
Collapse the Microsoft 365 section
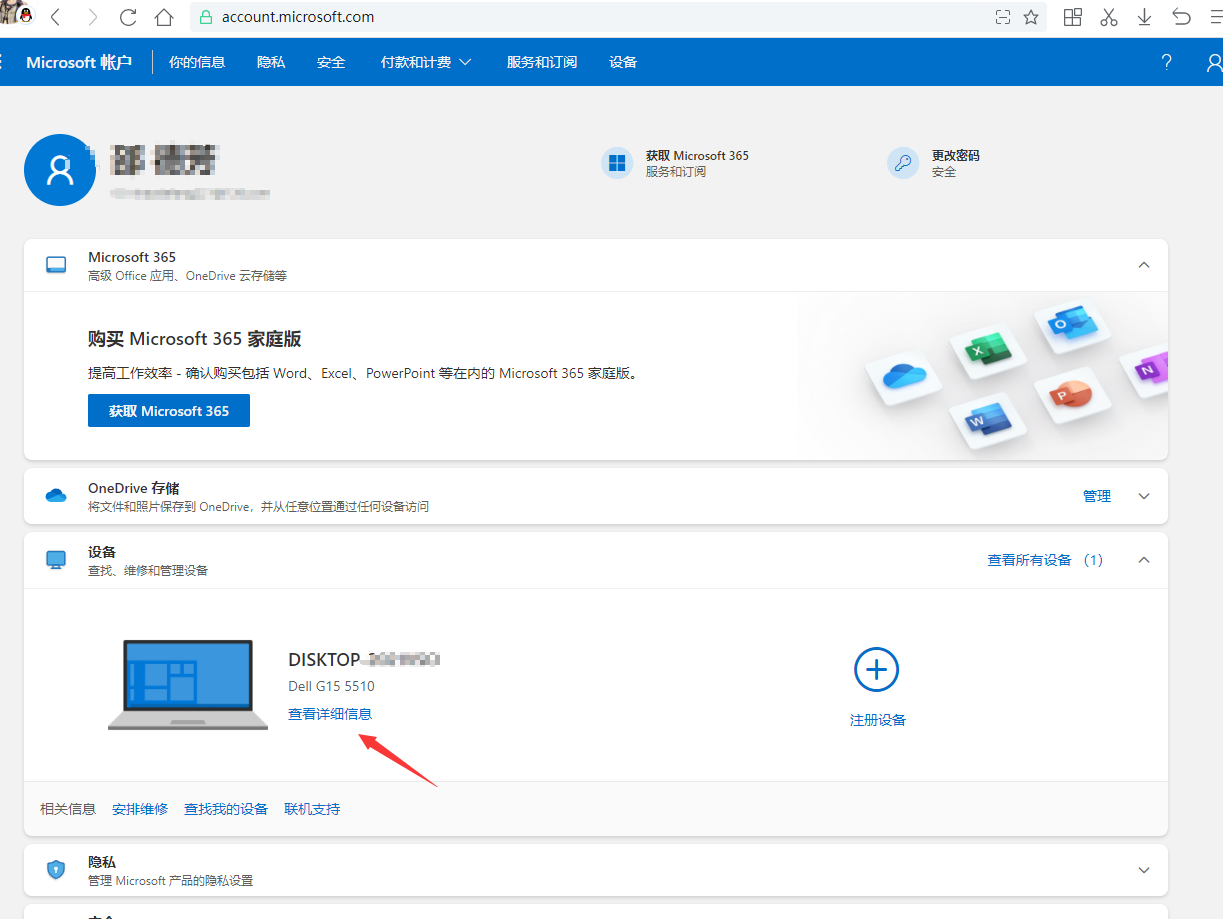pyautogui.click(x=1144, y=265)
